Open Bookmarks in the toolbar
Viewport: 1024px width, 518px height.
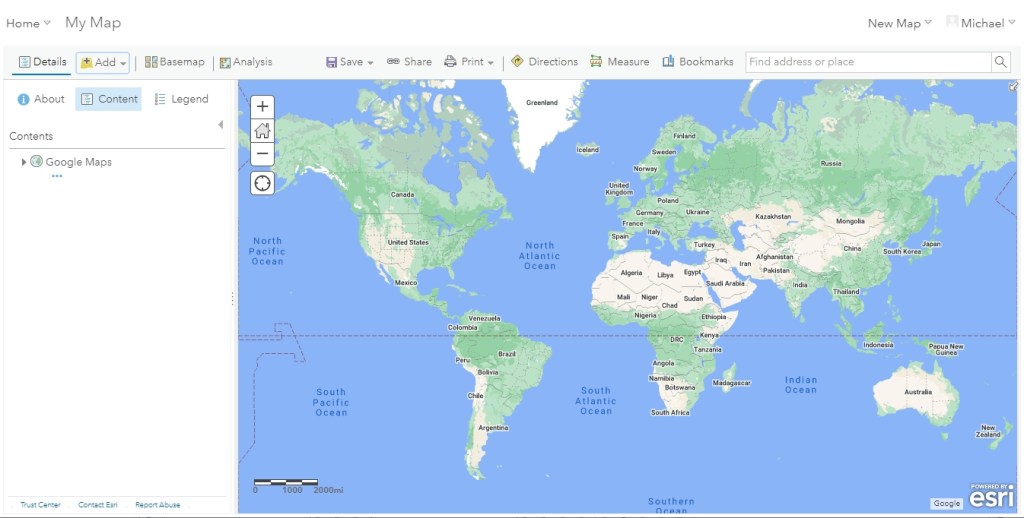(x=697, y=62)
